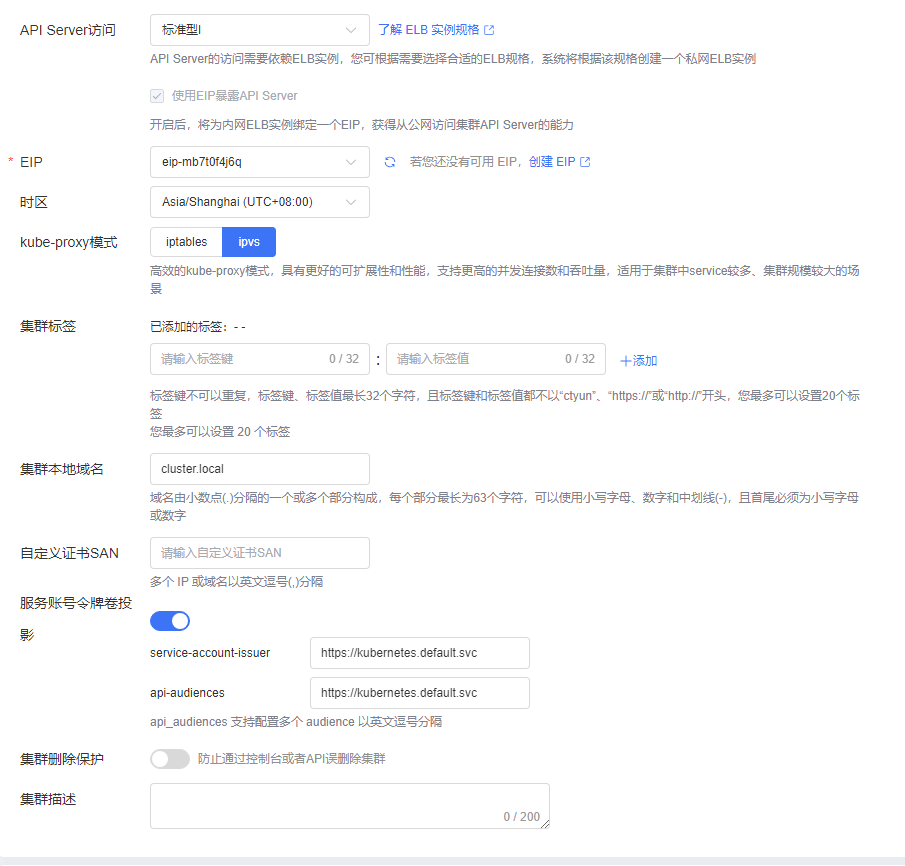Focus the 自定义证书SAN input field
The height and width of the screenshot is (866, 905).
click(260, 553)
